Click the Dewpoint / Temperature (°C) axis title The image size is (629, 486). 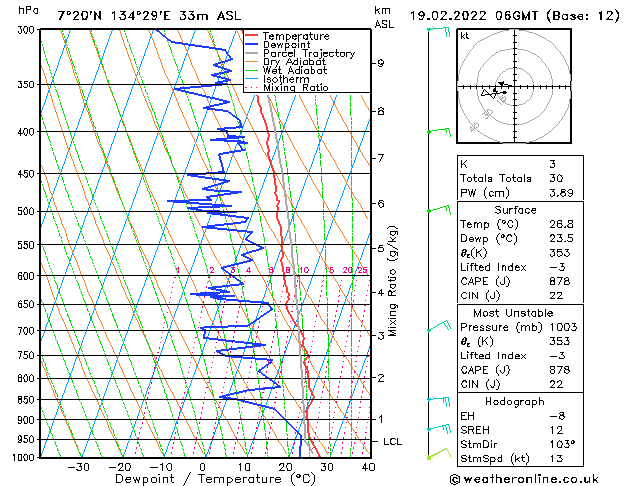point(215,479)
